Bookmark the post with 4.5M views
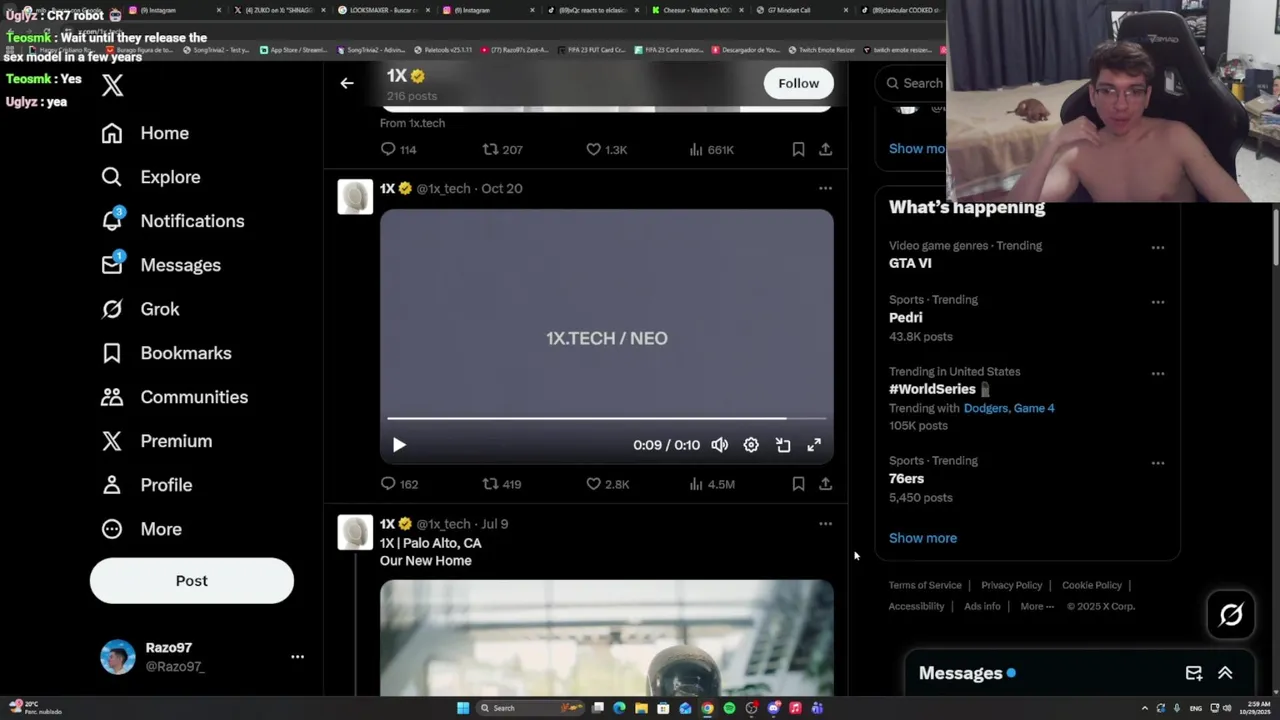 point(798,484)
